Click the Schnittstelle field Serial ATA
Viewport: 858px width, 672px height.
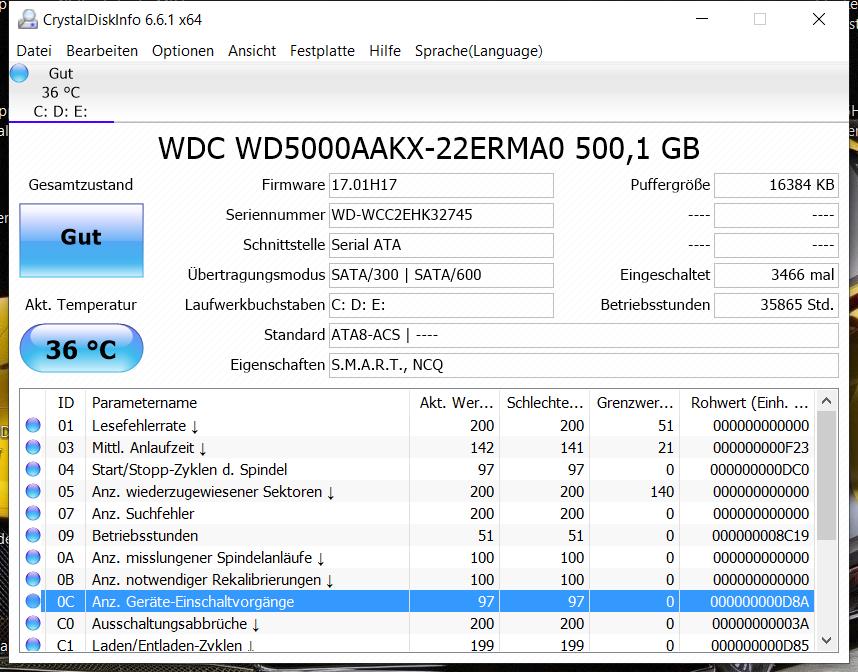(x=441, y=245)
